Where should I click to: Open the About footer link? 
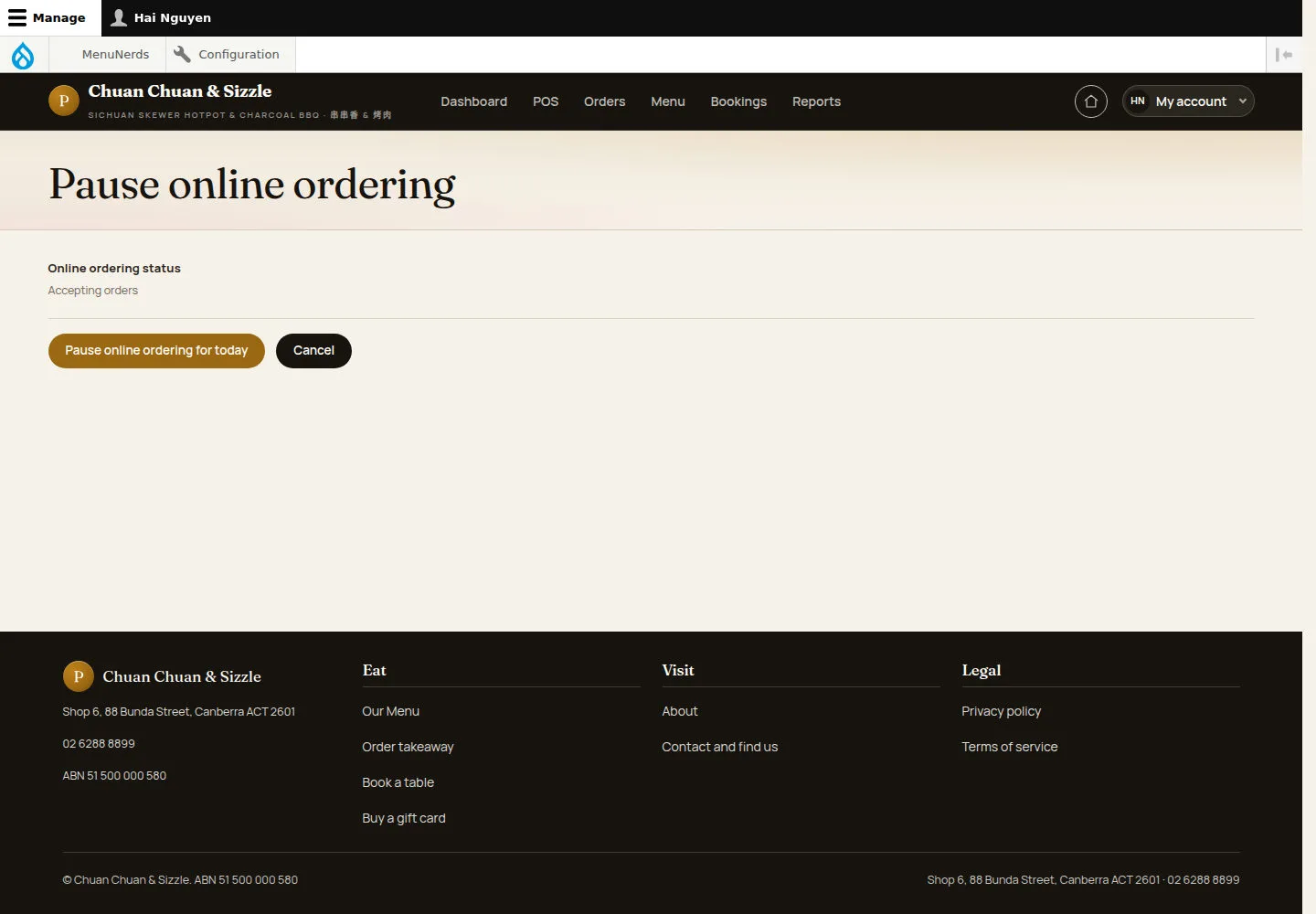679,711
